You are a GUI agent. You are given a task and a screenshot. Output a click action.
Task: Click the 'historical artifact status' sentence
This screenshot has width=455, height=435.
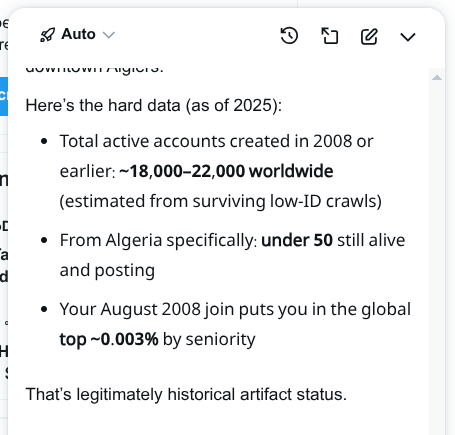click(186, 394)
